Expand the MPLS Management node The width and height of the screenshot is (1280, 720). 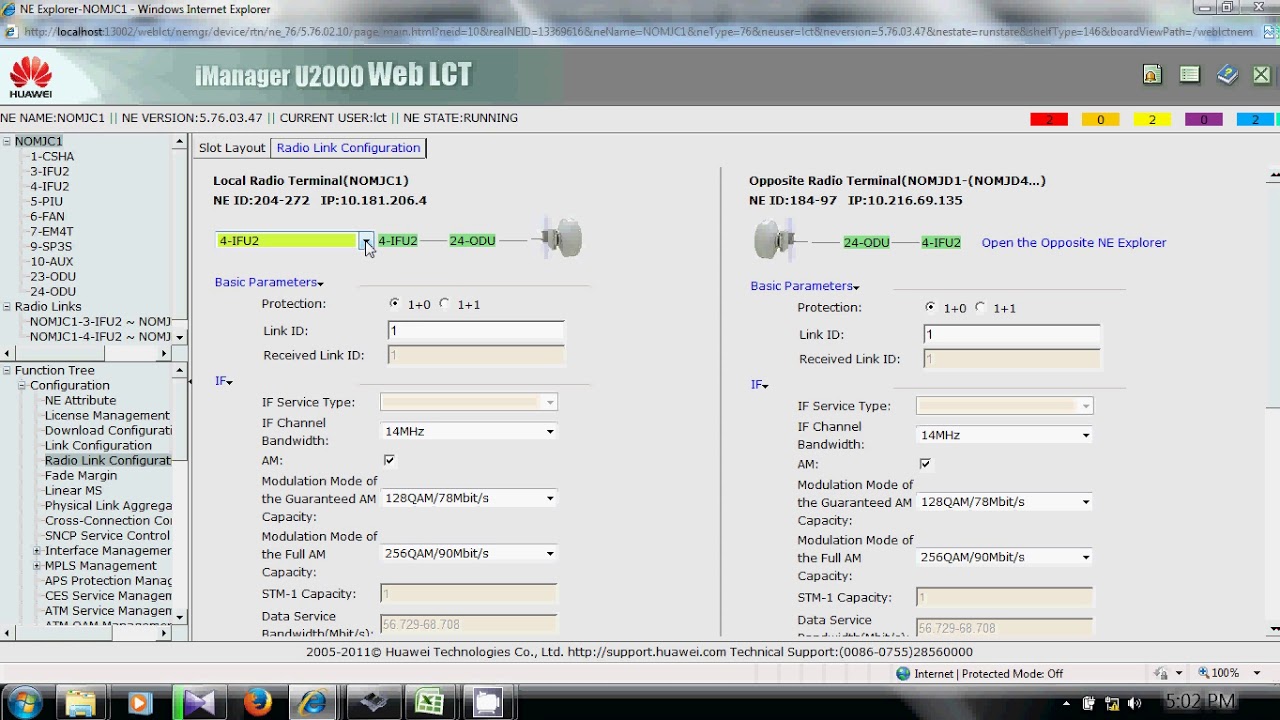click(37, 566)
